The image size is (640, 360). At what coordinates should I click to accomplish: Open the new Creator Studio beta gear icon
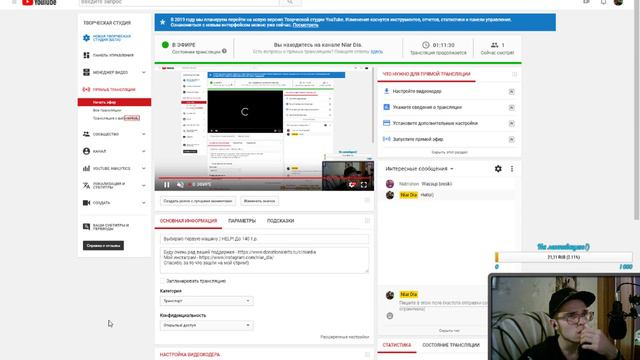coord(86,38)
